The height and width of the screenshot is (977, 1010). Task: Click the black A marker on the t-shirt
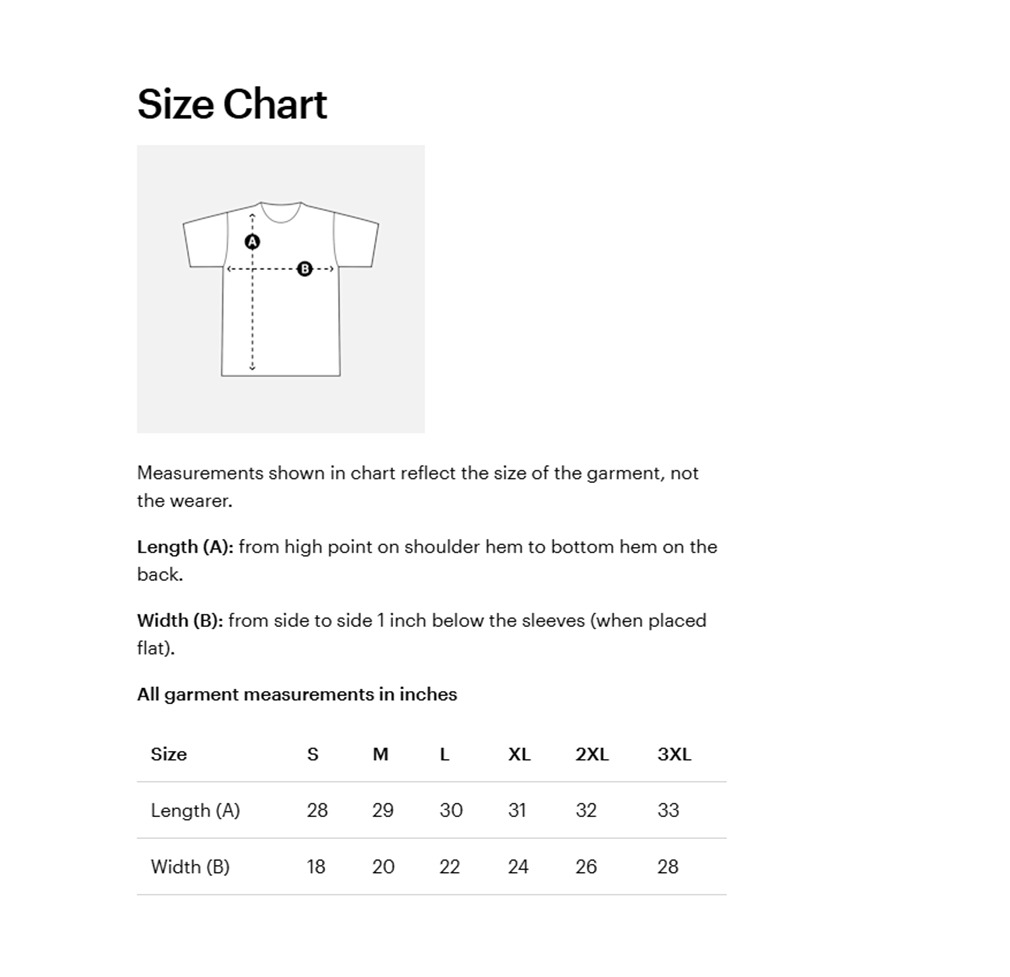(252, 242)
